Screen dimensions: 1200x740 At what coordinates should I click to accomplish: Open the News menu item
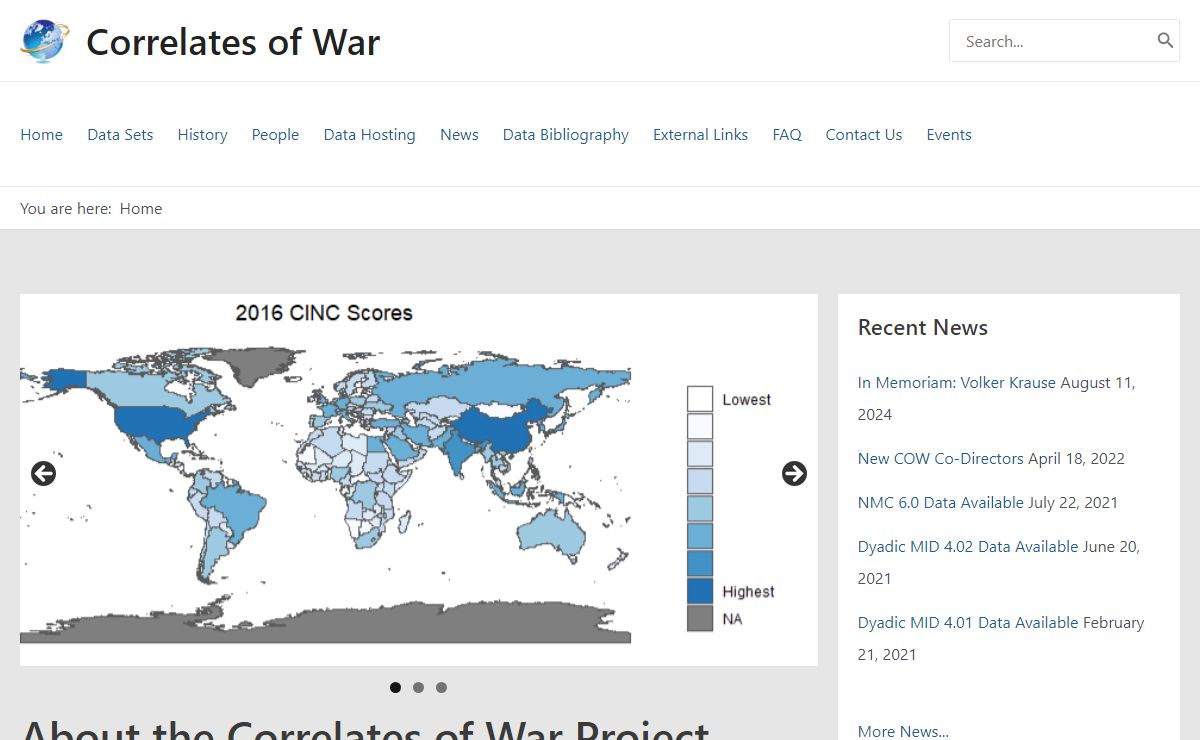click(x=459, y=134)
